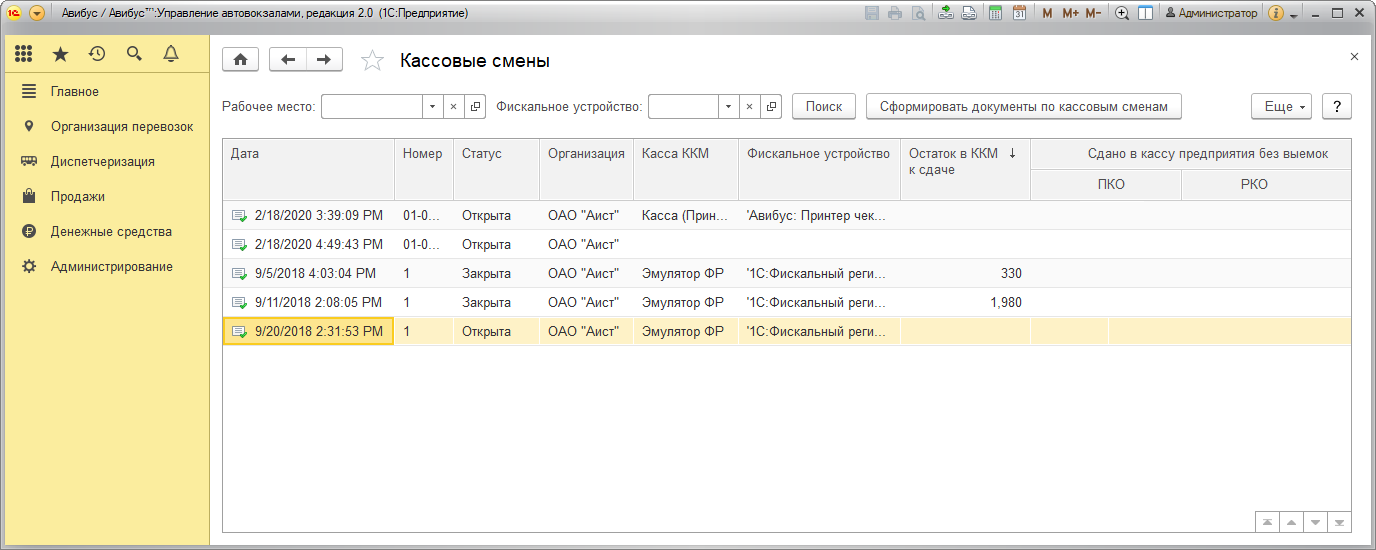Viewport: 1376px width, 550px height.
Task: Open the Еще dropdown menu
Action: point(1281,106)
